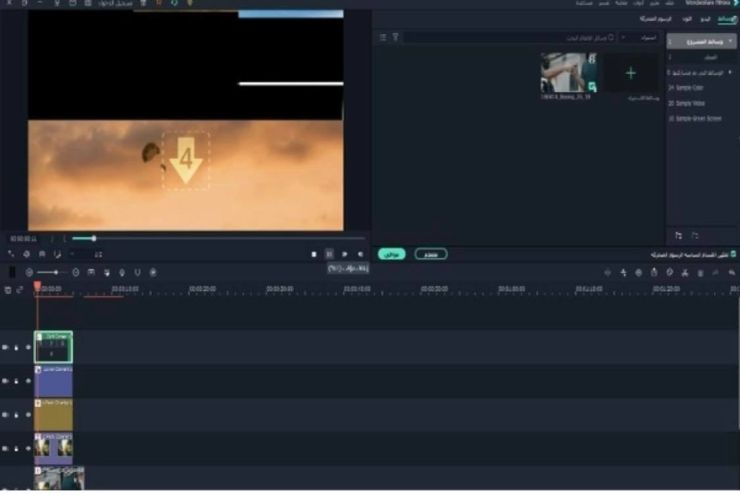The height and width of the screenshot is (495, 740).
Task: Click the list view icon in media panel
Action: 383,37
